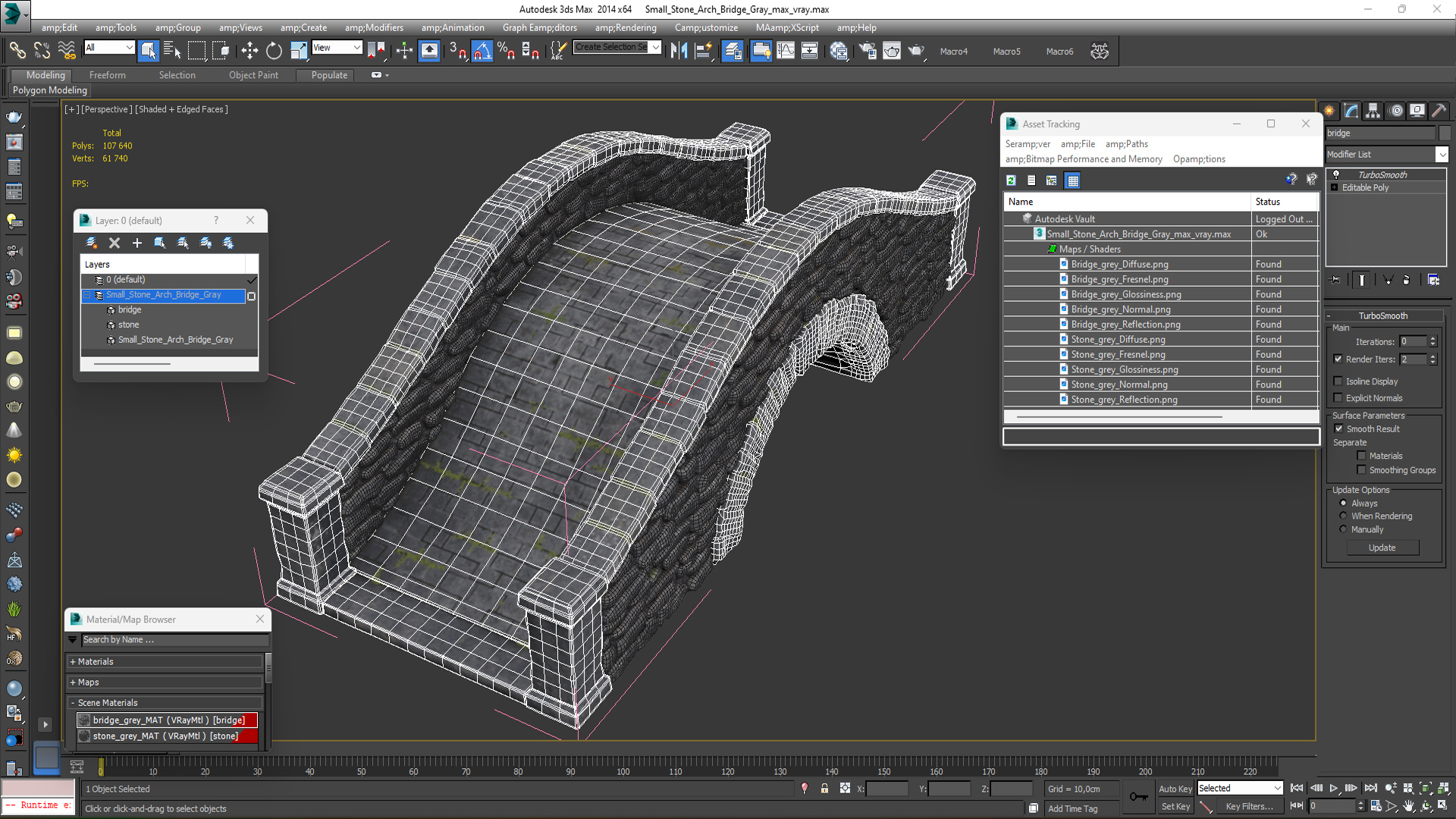Refresh the Asset Tracking list
The width and height of the screenshot is (1456, 819).
tap(1011, 180)
